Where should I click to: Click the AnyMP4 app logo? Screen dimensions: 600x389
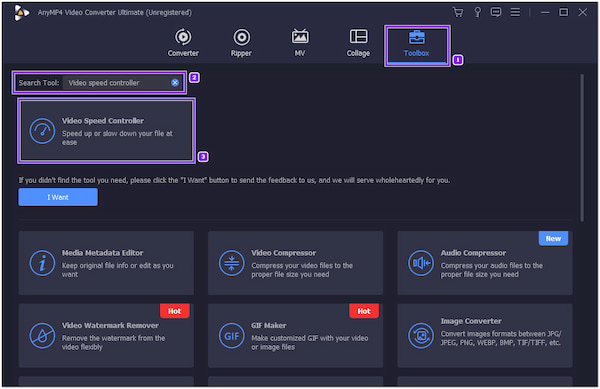21,13
